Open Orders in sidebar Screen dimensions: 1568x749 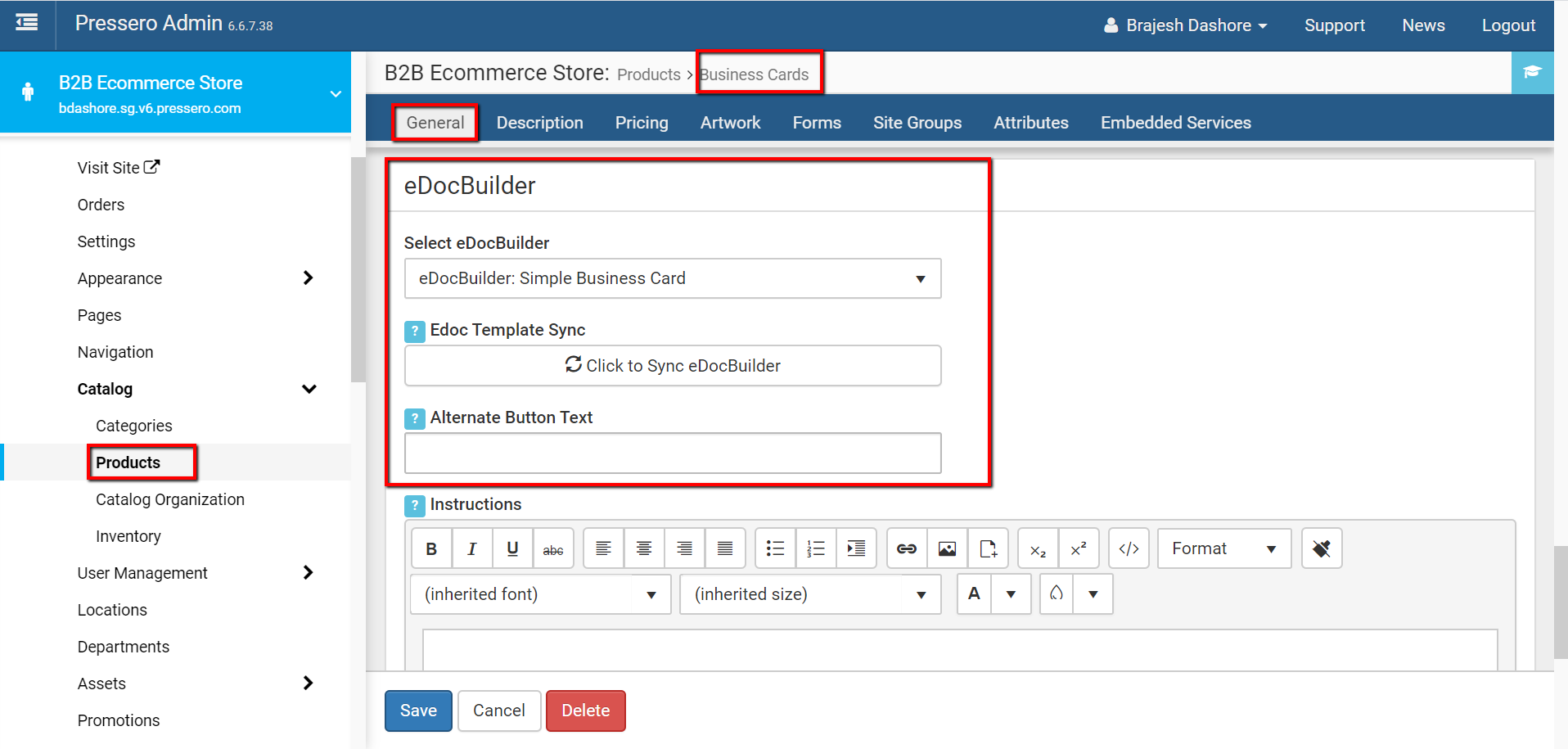[101, 205]
